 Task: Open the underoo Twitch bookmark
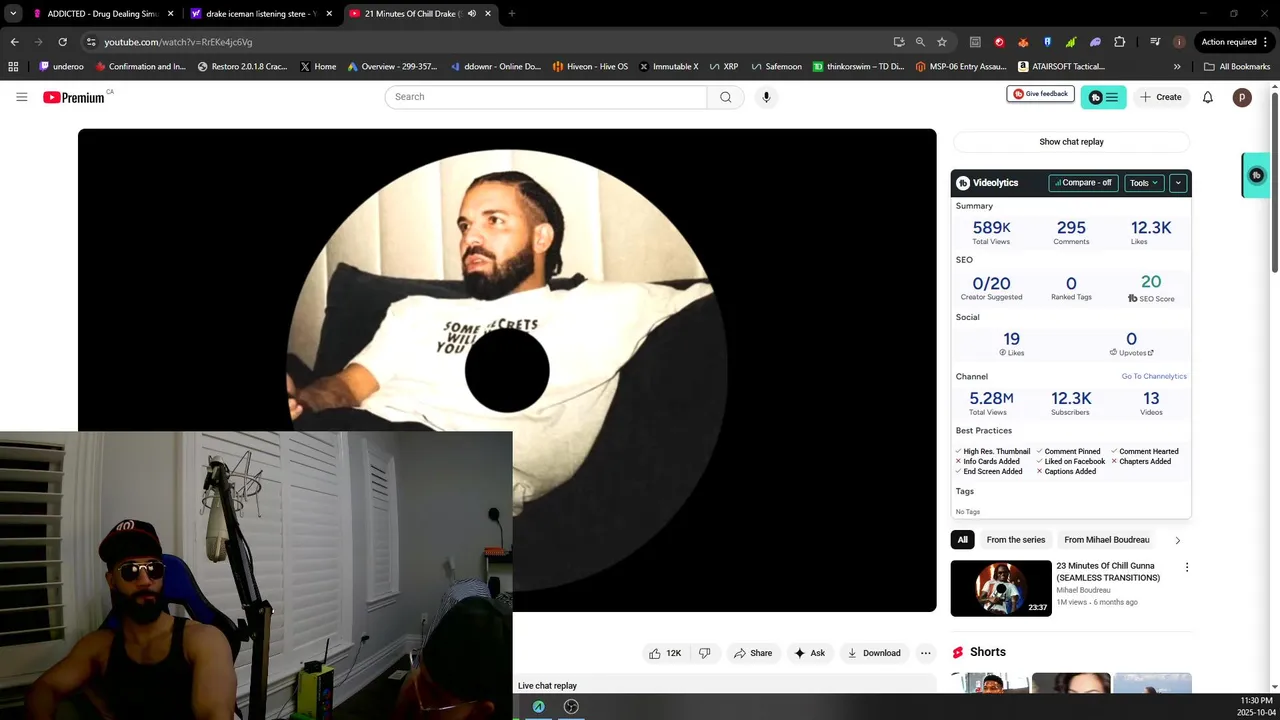click(62, 67)
